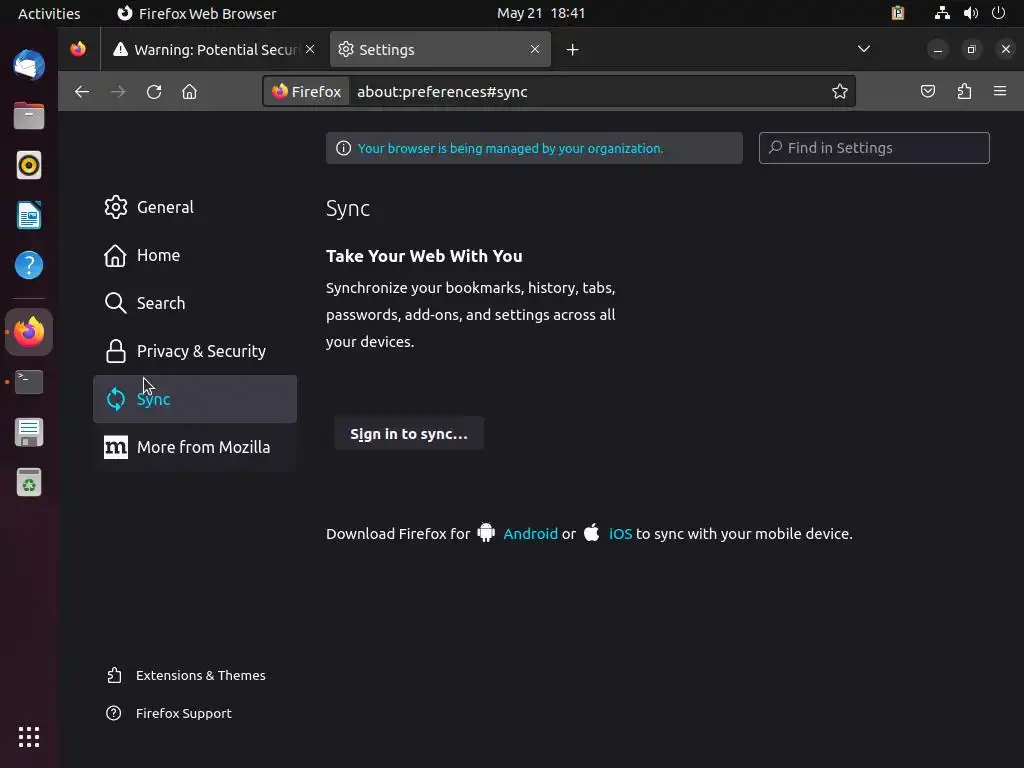Click the Sign in to sync button
Screen dimensions: 1024x768
[409, 434]
